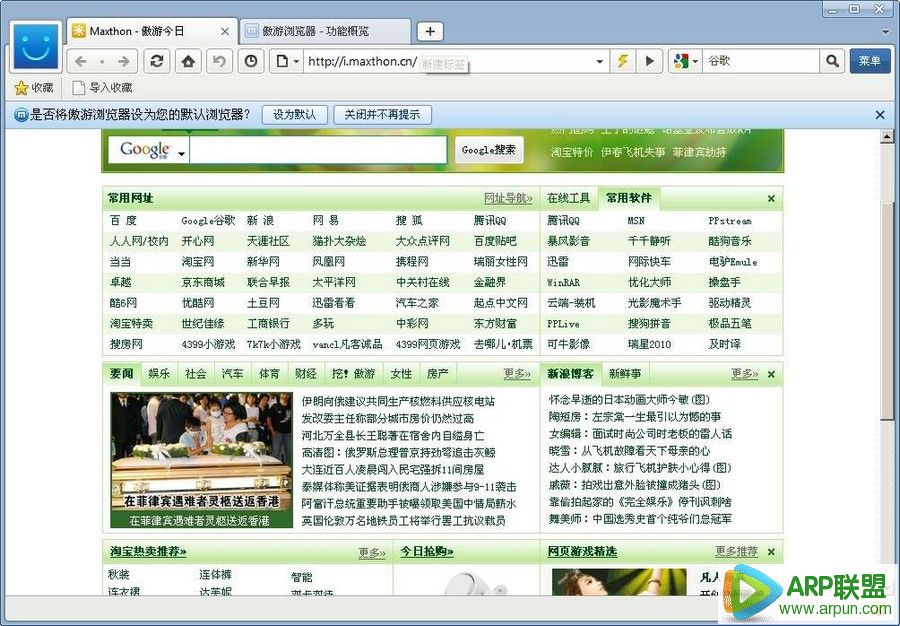900x626 pixels.
Task: Click the 谷歌 toolbar search field
Action: (761, 61)
